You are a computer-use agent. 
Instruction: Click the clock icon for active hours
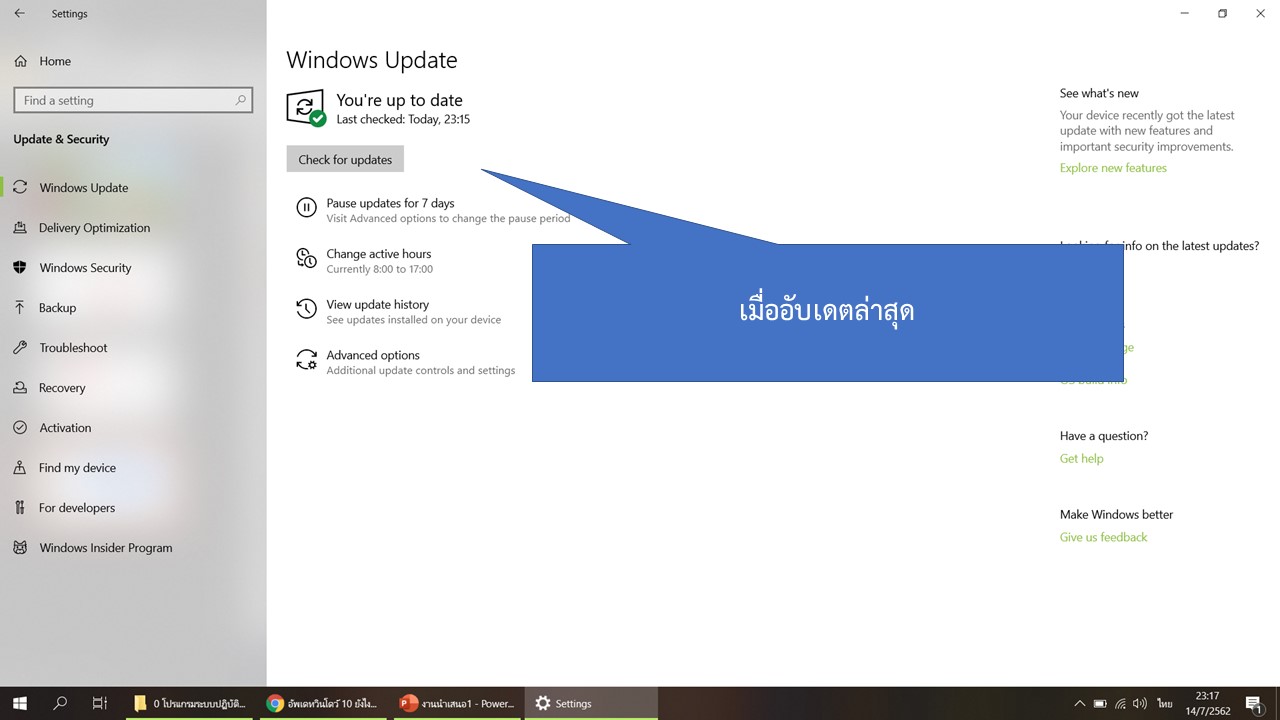306,259
